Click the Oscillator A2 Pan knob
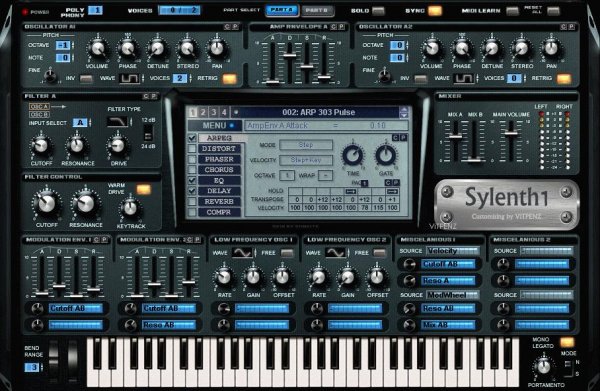The image size is (600, 391). [551, 49]
